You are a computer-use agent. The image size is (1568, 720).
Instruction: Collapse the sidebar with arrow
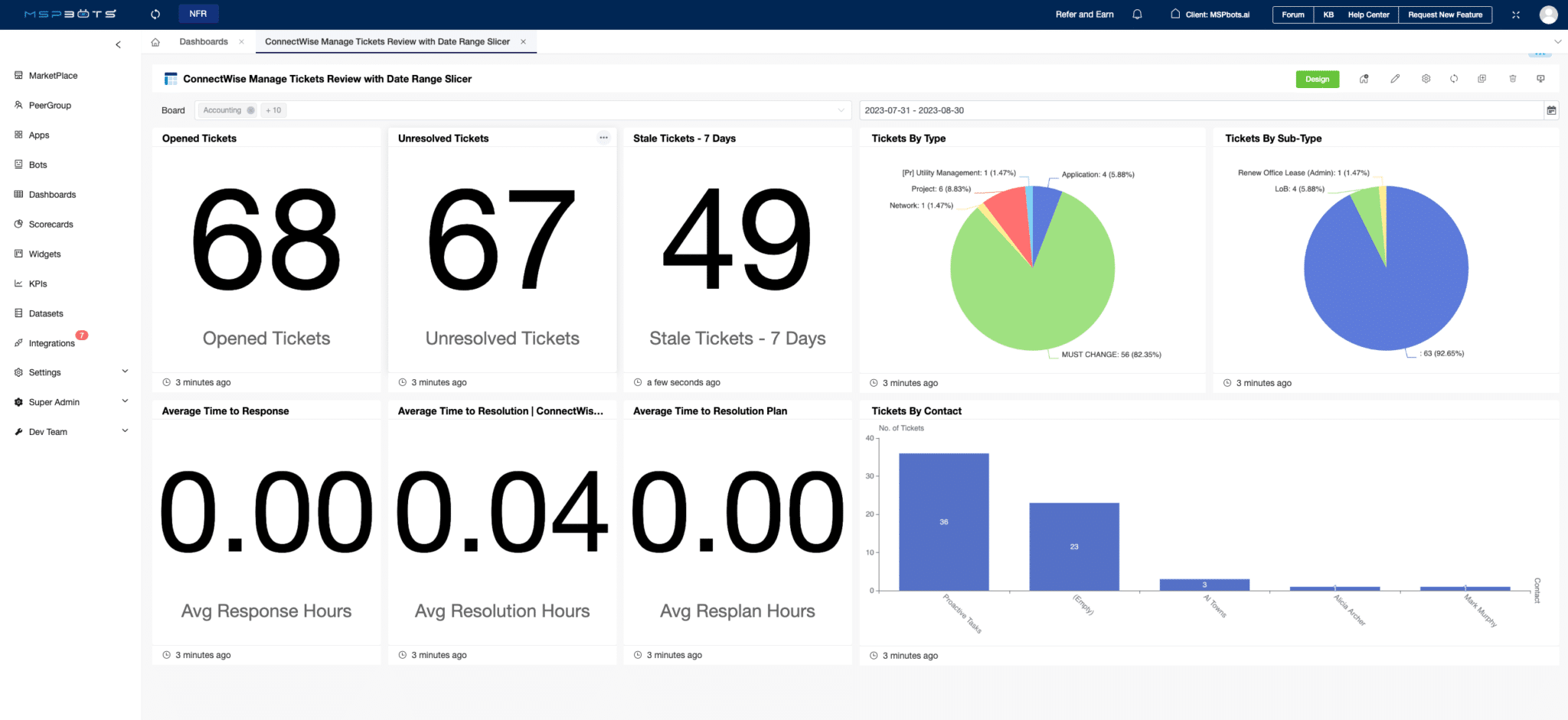pyautogui.click(x=118, y=44)
